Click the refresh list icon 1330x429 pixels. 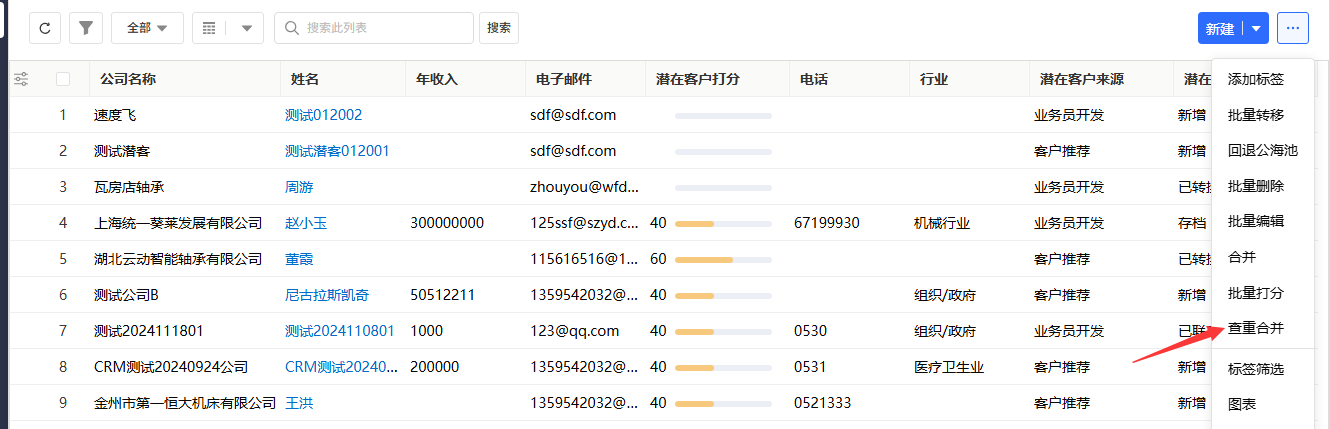(44, 28)
